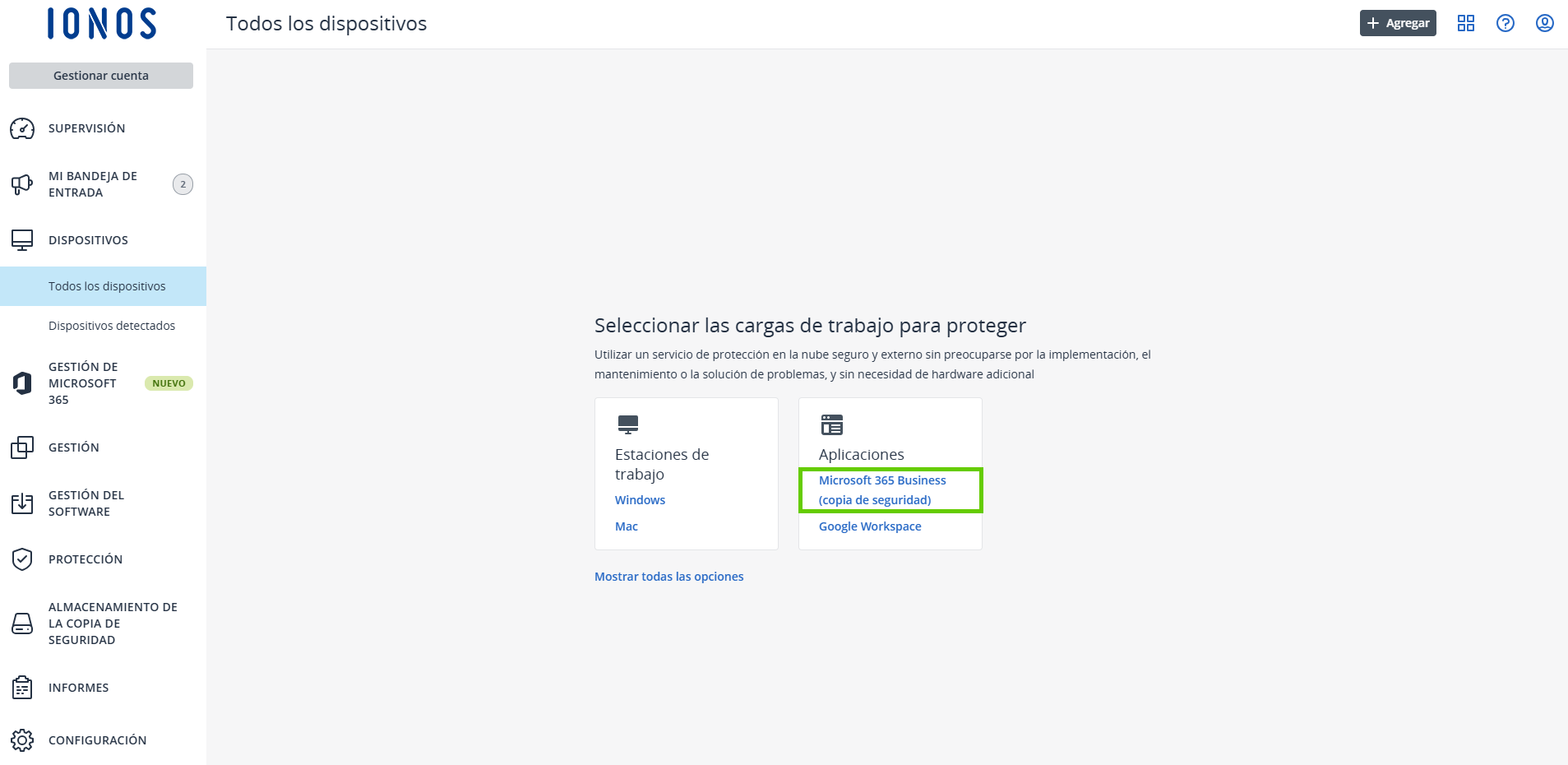Open the Gestión de Microsoft 365 Office icon
The width and height of the screenshot is (1568, 765).
[x=21, y=382]
